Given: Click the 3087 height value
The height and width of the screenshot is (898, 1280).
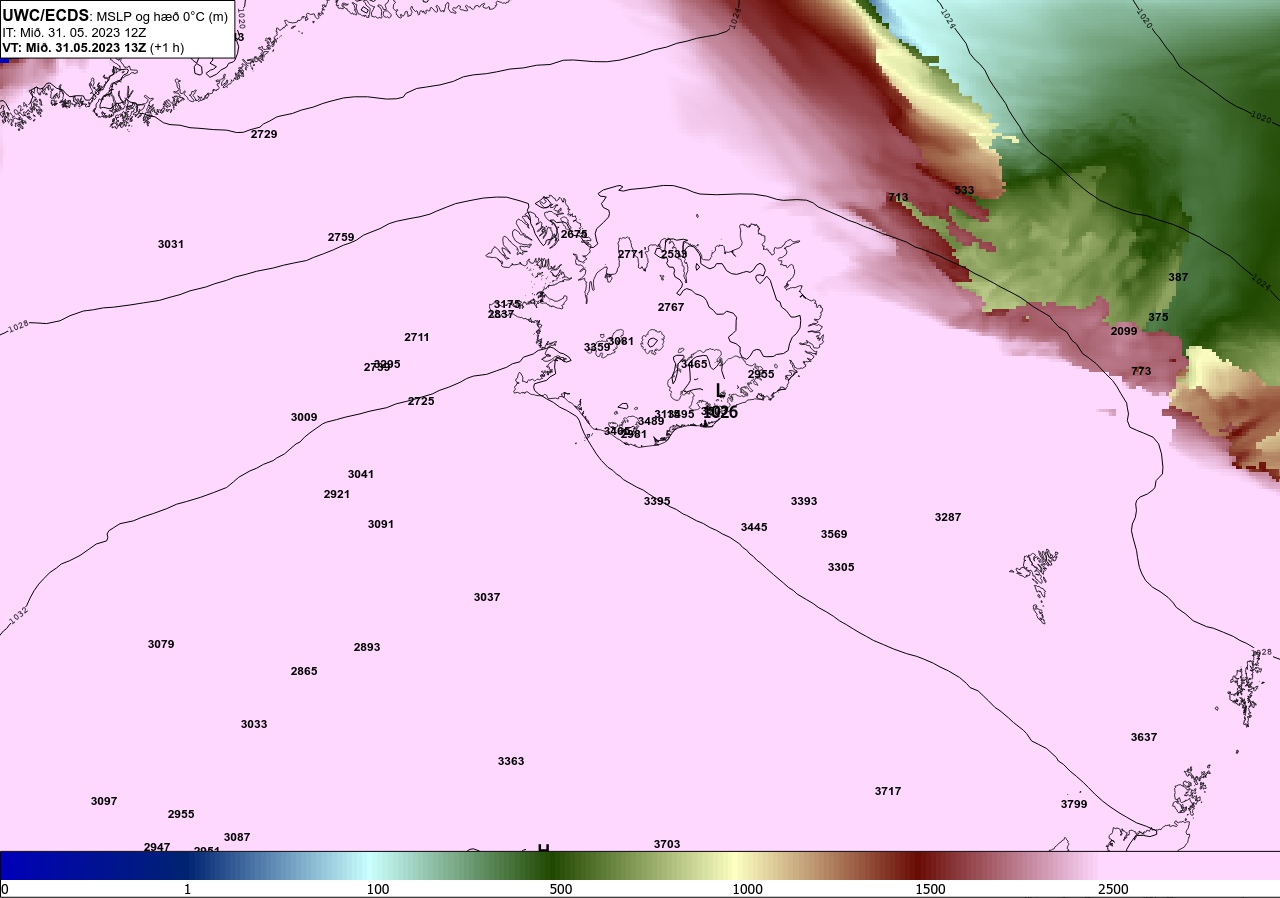Looking at the screenshot, I should click(x=237, y=837).
